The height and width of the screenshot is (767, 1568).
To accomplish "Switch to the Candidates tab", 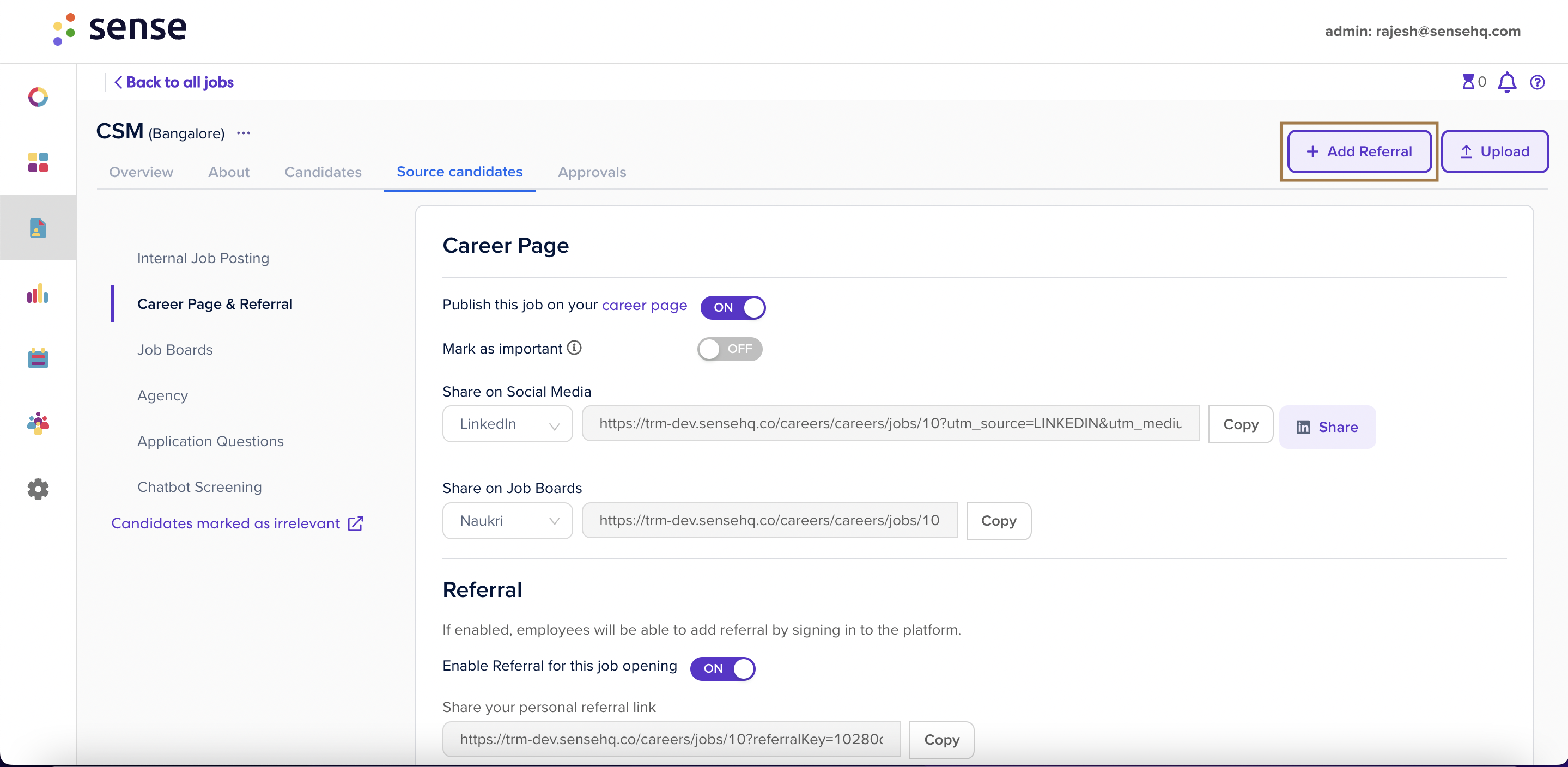I will (x=323, y=172).
